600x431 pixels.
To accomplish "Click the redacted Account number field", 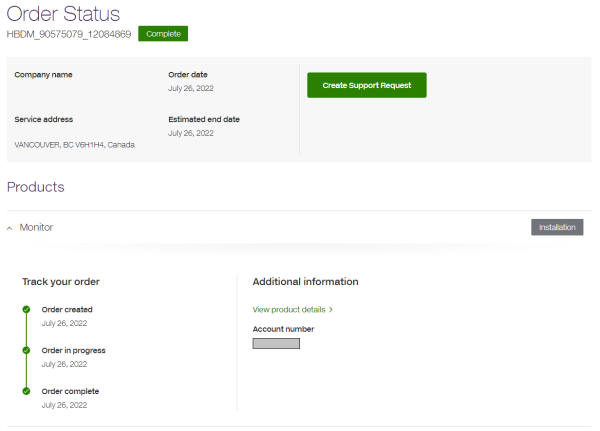I will (x=276, y=343).
